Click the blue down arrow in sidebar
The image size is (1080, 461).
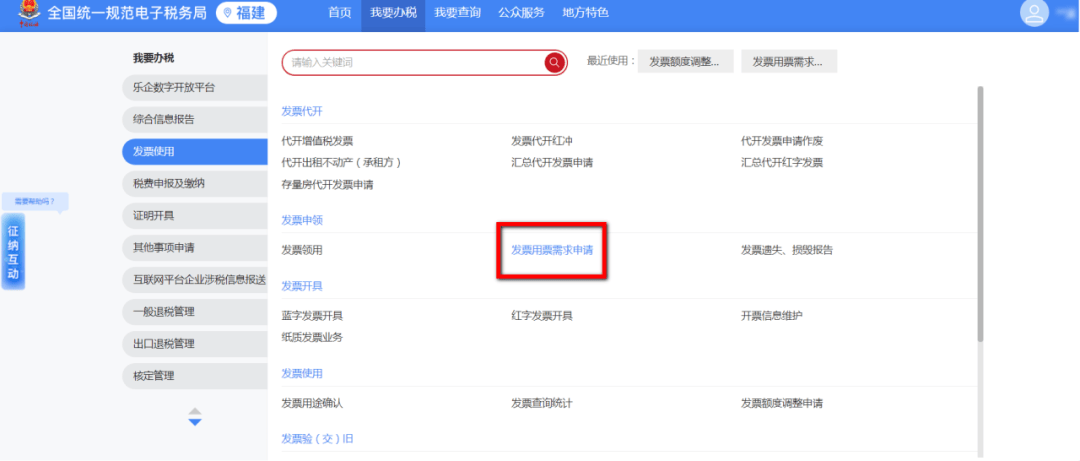195,422
